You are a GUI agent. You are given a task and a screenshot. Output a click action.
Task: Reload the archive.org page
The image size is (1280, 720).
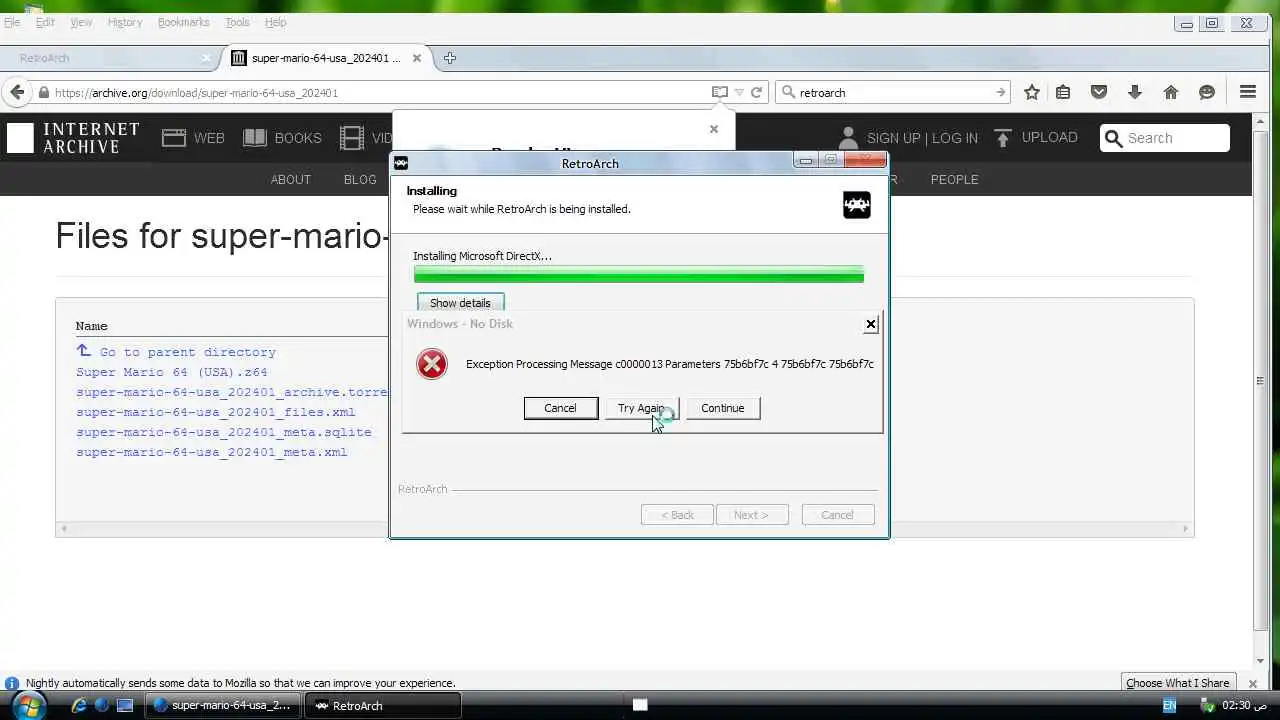757,92
